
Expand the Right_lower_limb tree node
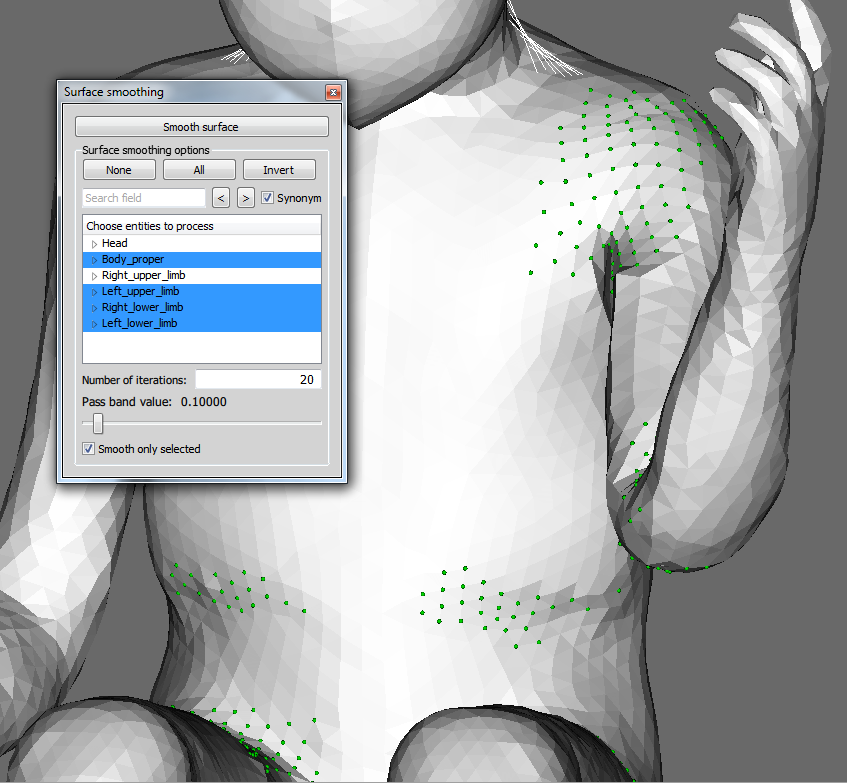[94, 308]
